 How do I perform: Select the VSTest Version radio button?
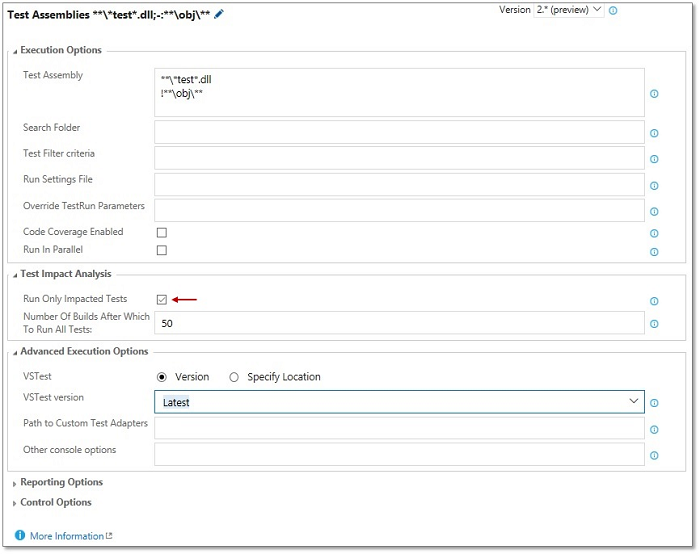[x=162, y=377]
